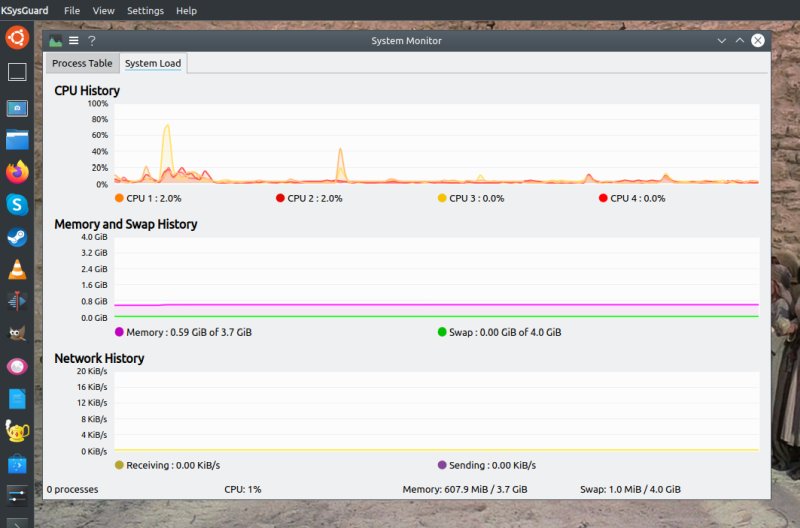Viewport: 800px width, 528px height.
Task: Click 'Swap : 0.00 GiB of 4.0 GiB' label
Action: point(505,332)
